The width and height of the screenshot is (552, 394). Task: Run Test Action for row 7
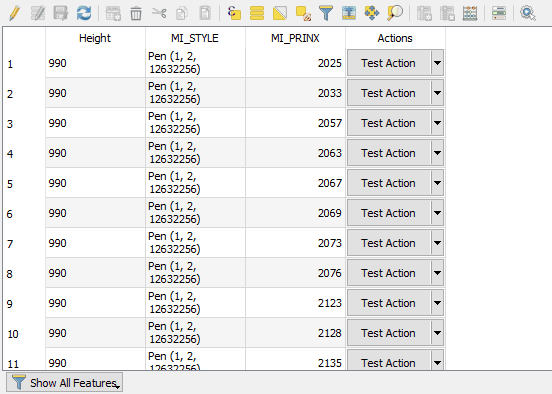(389, 243)
